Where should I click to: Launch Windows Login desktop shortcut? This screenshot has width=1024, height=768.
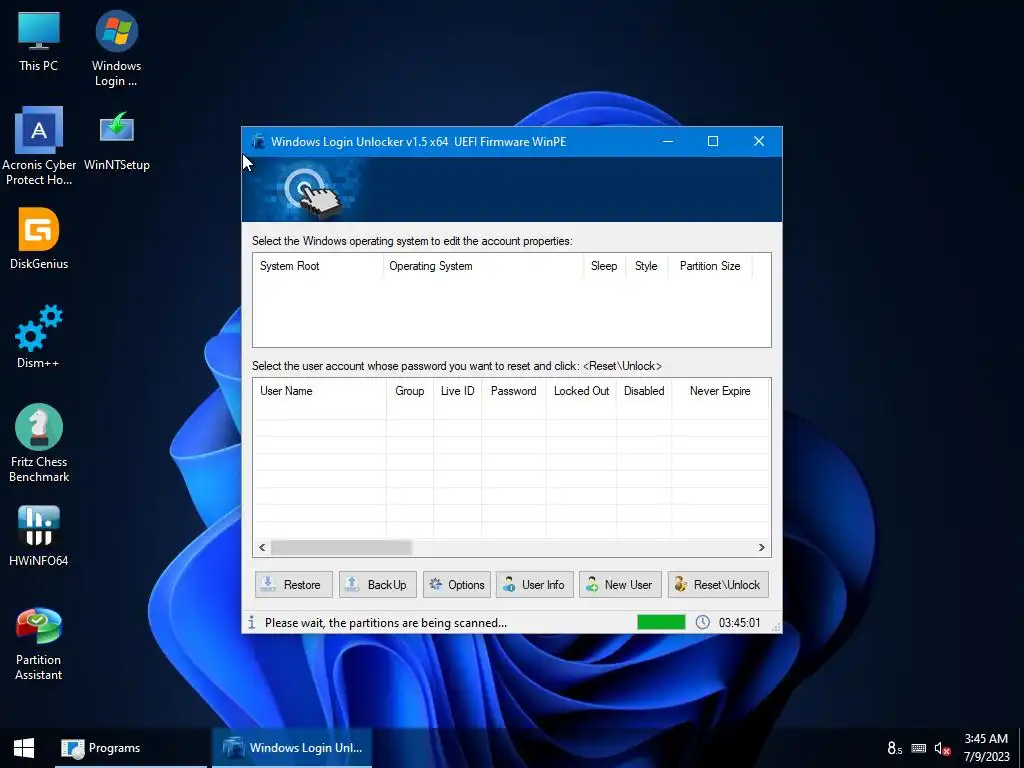pos(116,48)
